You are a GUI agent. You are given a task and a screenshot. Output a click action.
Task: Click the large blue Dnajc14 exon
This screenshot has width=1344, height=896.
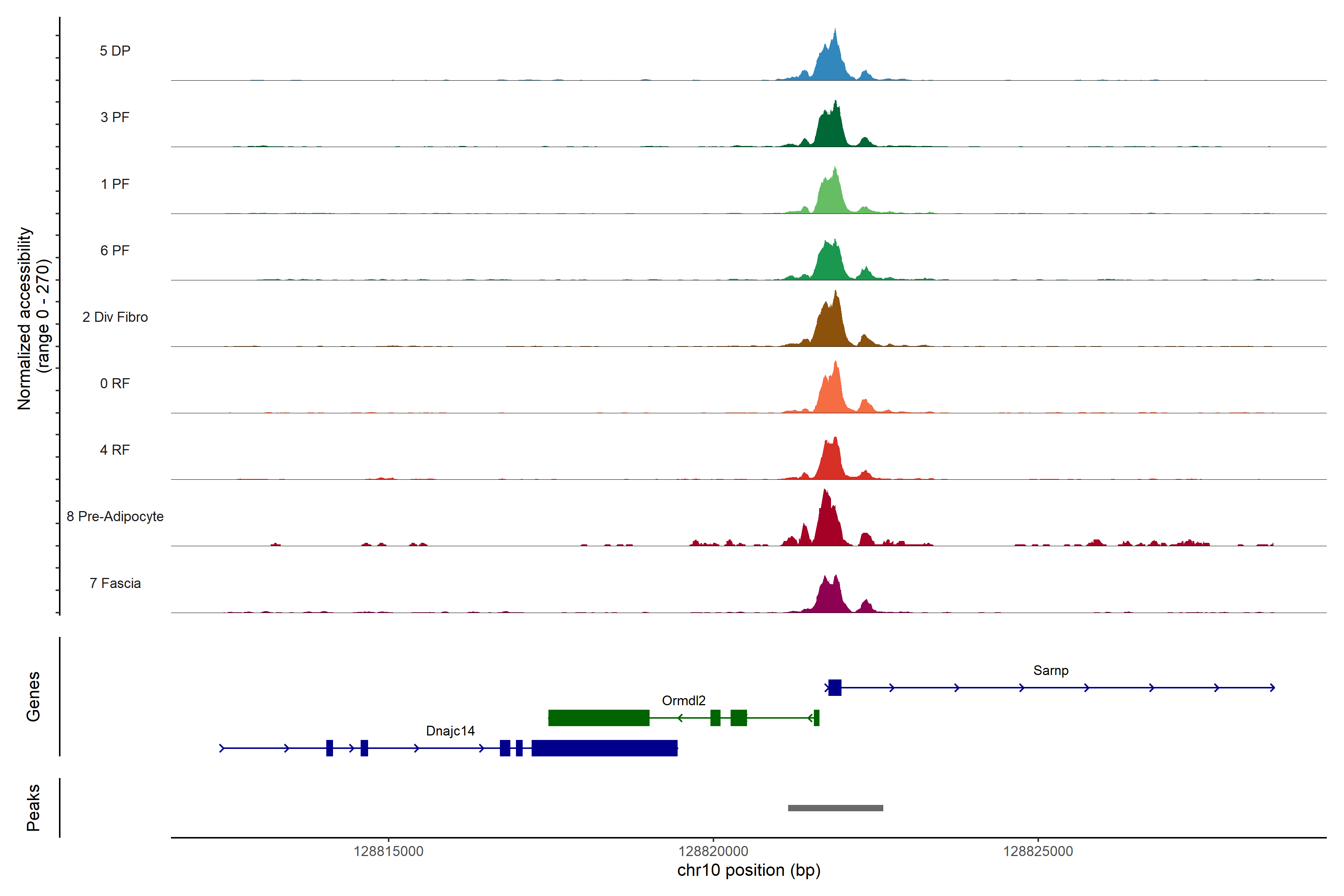click(x=604, y=748)
